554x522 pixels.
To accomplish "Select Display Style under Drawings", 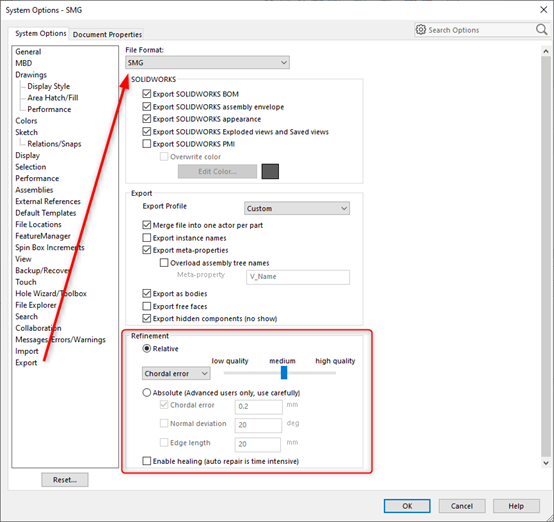I will [x=48, y=86].
